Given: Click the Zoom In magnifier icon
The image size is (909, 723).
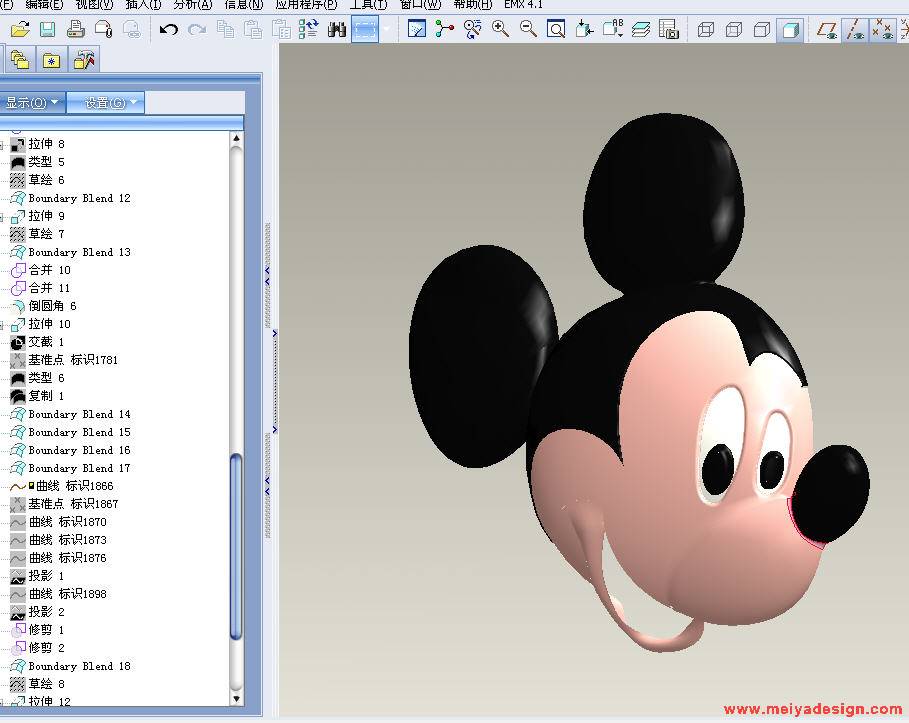Looking at the screenshot, I should click(500, 30).
